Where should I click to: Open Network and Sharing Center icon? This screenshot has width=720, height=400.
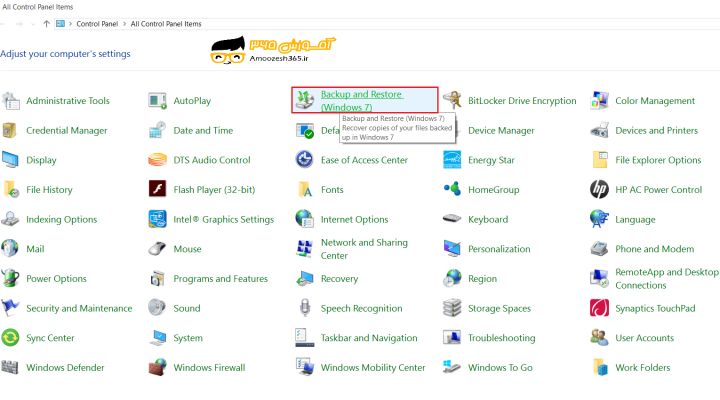pyautogui.click(x=304, y=248)
